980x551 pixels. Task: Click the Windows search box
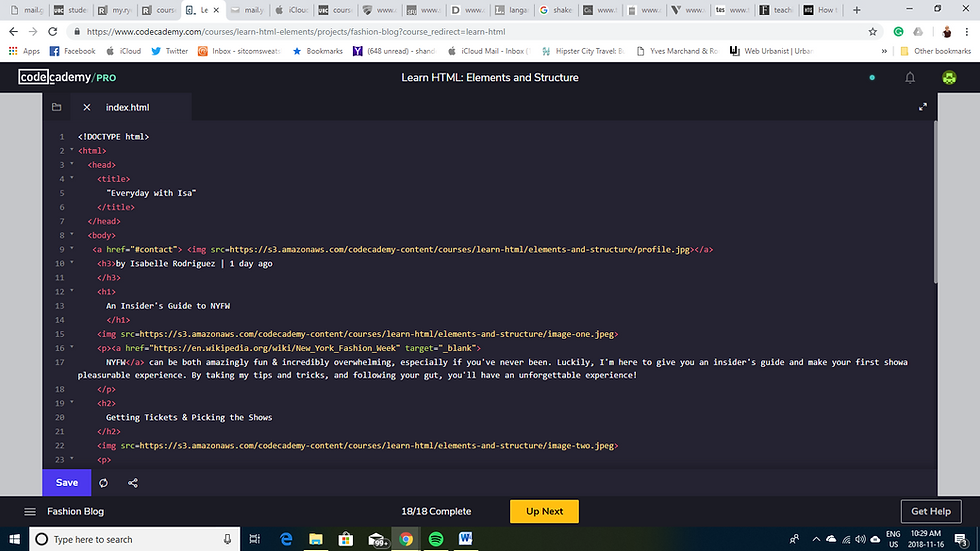[134, 539]
